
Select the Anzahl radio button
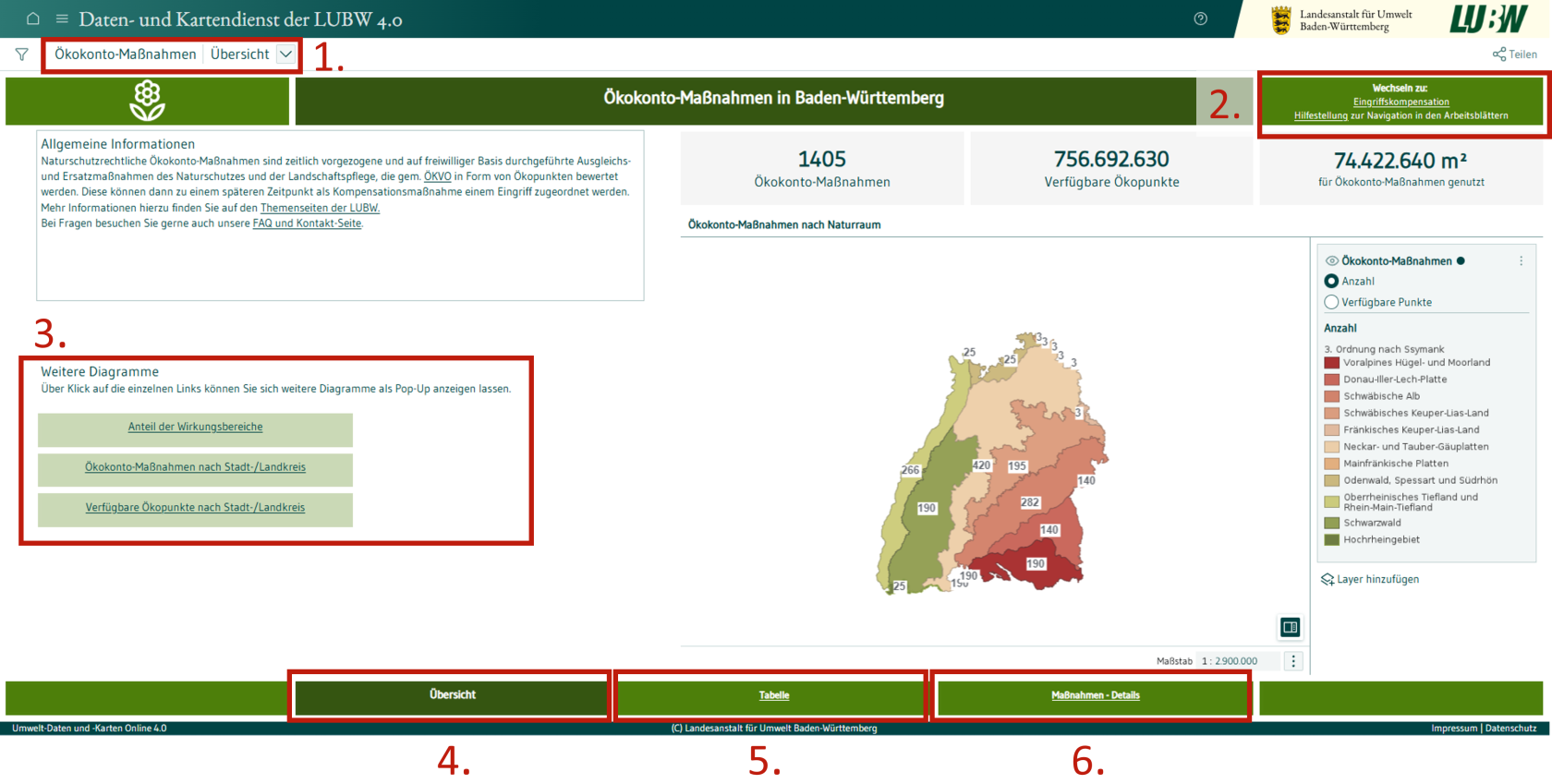click(x=1331, y=281)
